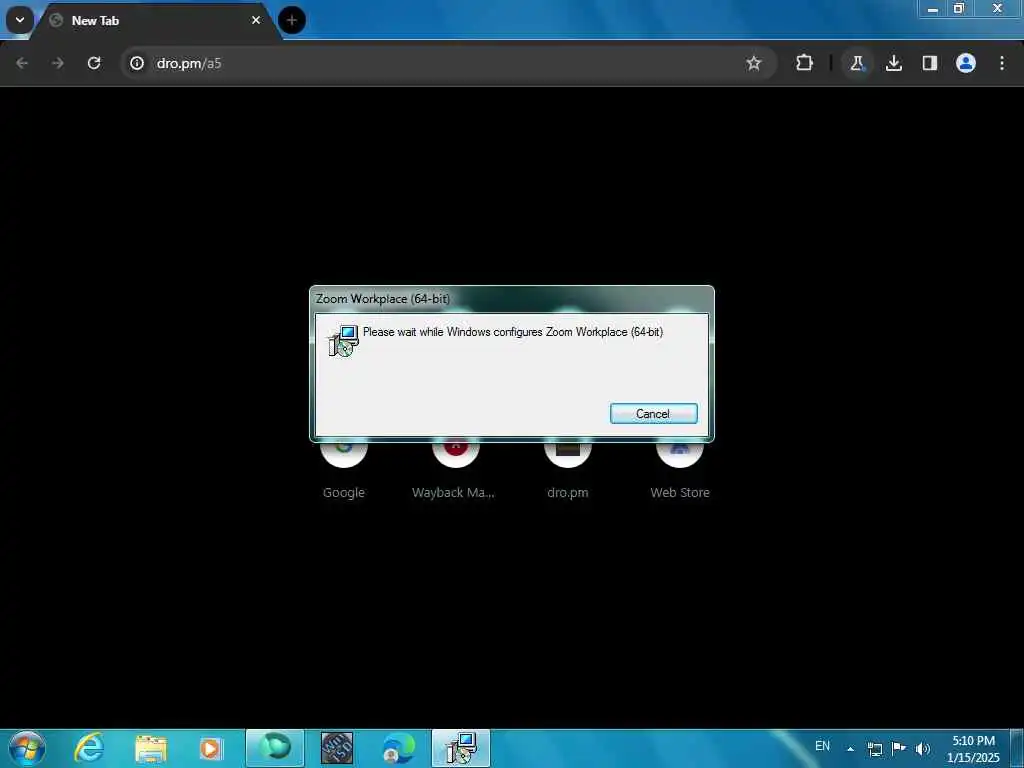The height and width of the screenshot is (768, 1024).
Task: Open the Chrome three-dot menu
Action: point(1001,63)
